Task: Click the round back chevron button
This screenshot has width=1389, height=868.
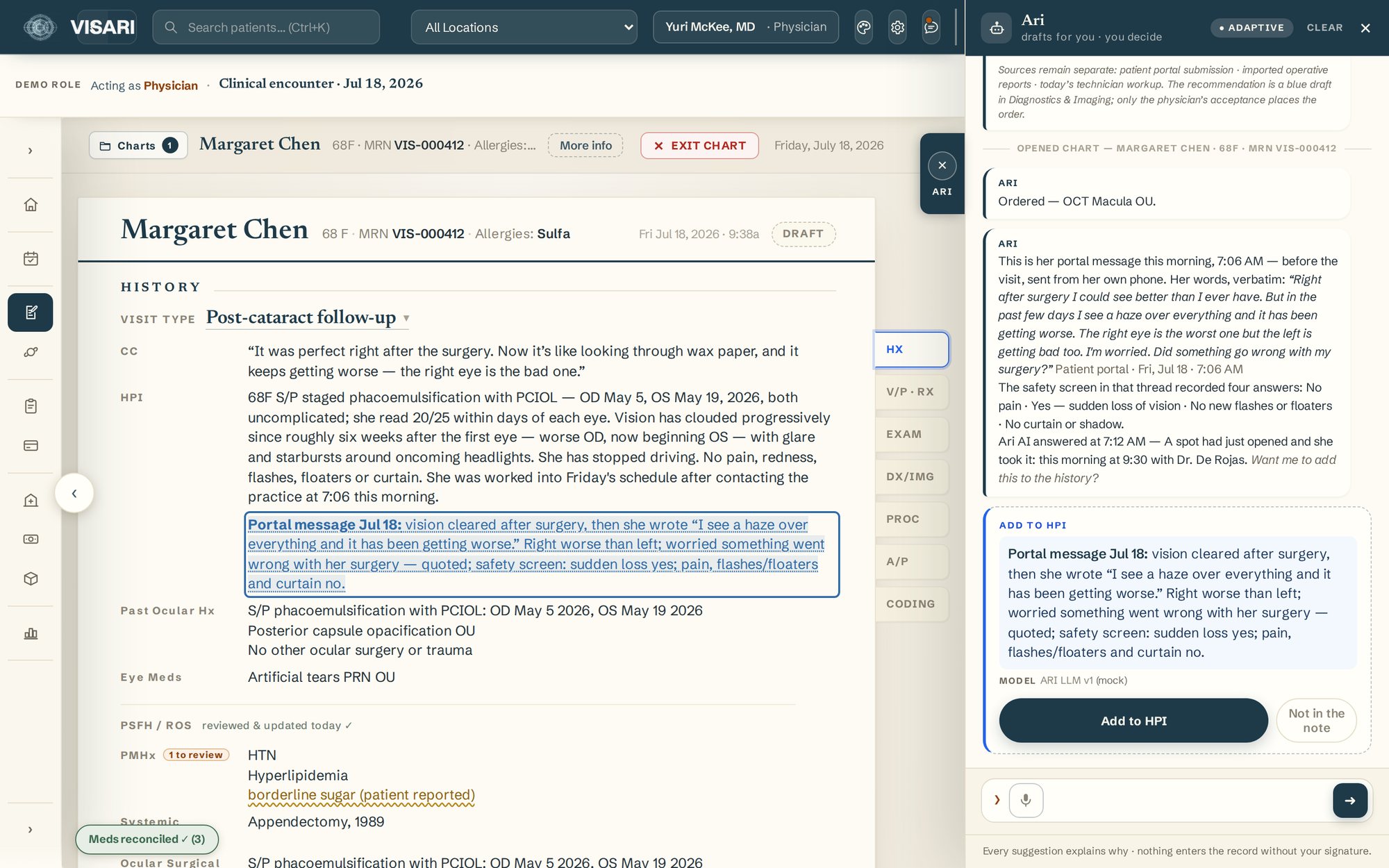Action: coord(74,493)
